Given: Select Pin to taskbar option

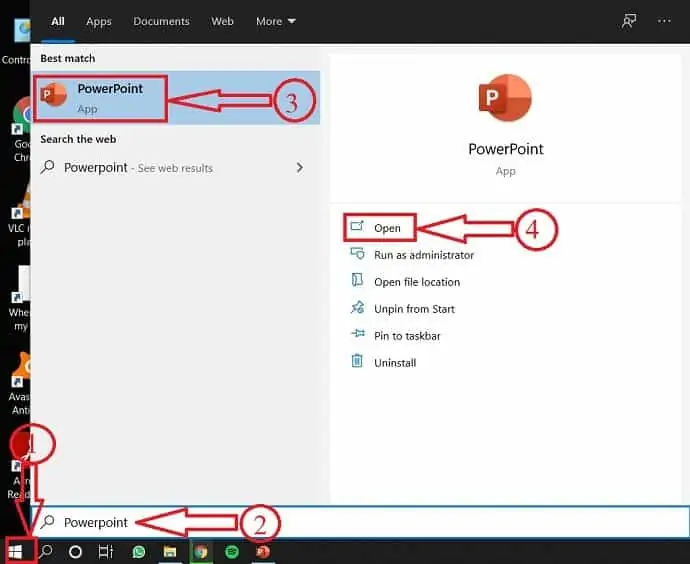Looking at the screenshot, I should pos(407,336).
